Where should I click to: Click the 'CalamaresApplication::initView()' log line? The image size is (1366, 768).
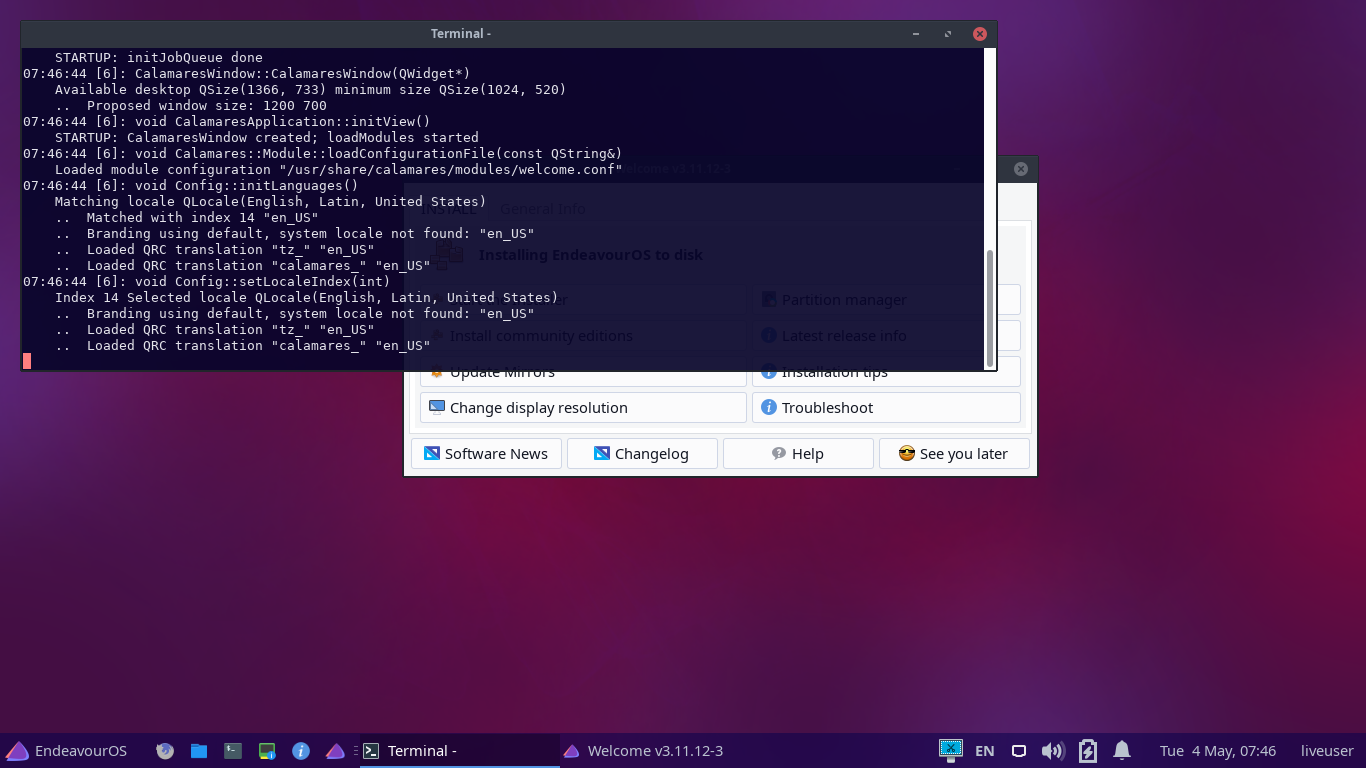pos(227,122)
